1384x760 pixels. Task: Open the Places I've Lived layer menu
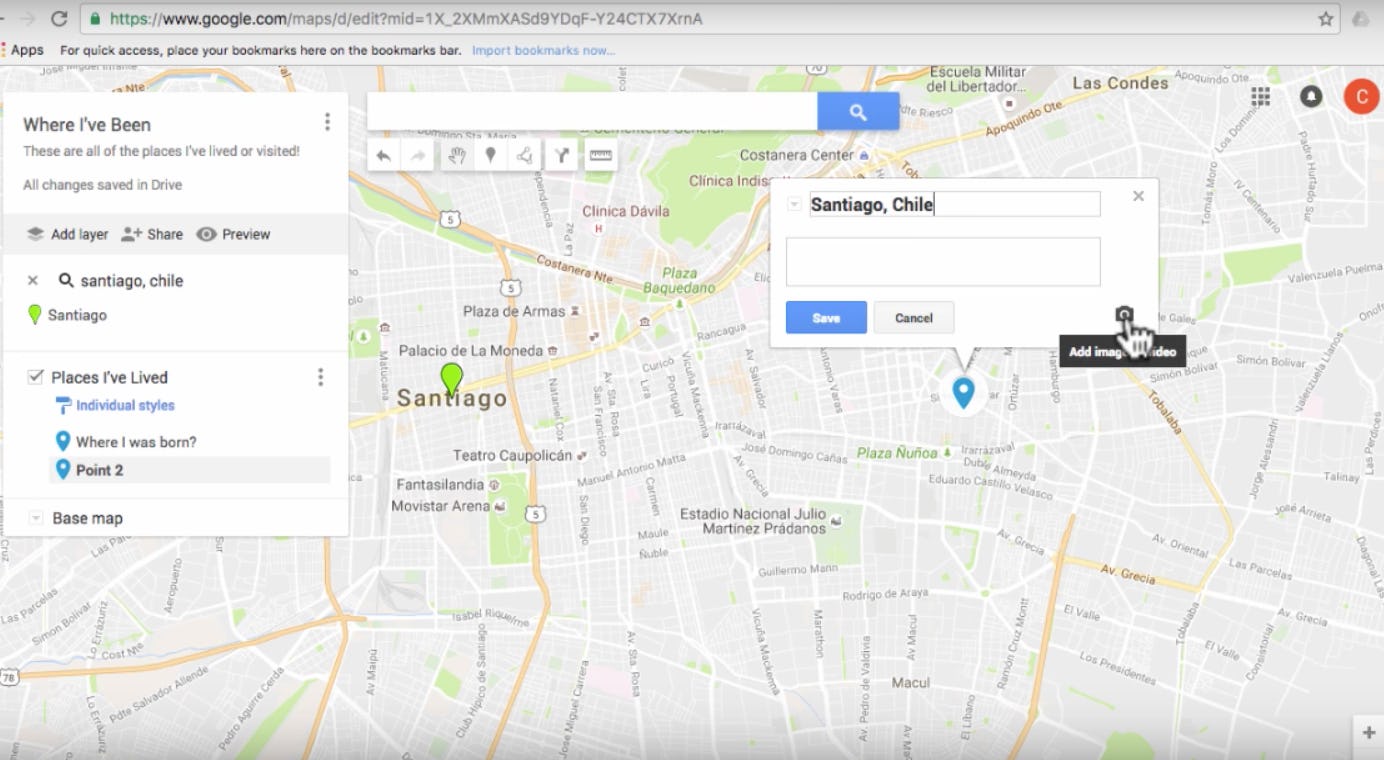pos(320,377)
